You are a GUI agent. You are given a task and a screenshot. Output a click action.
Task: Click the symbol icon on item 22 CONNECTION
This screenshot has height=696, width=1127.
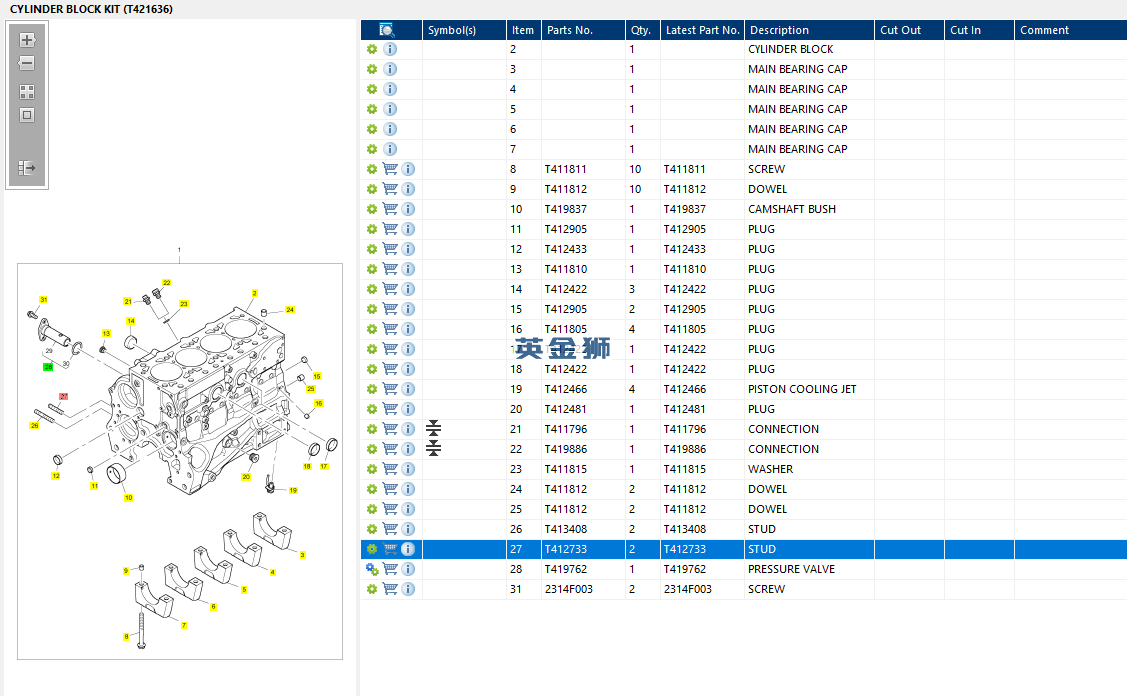(433, 449)
